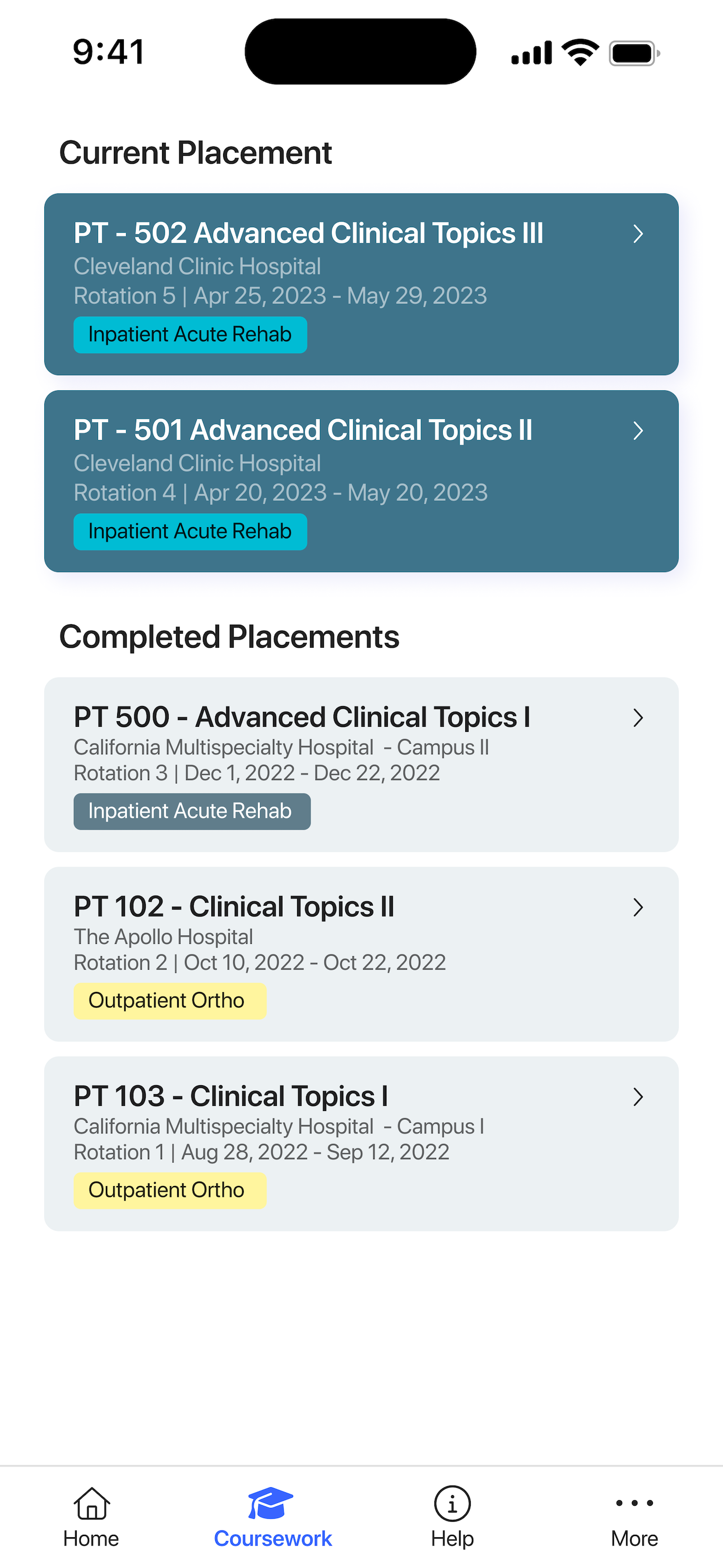Tap yellow Outpatient Ortho tag on PT 103

tap(170, 1190)
